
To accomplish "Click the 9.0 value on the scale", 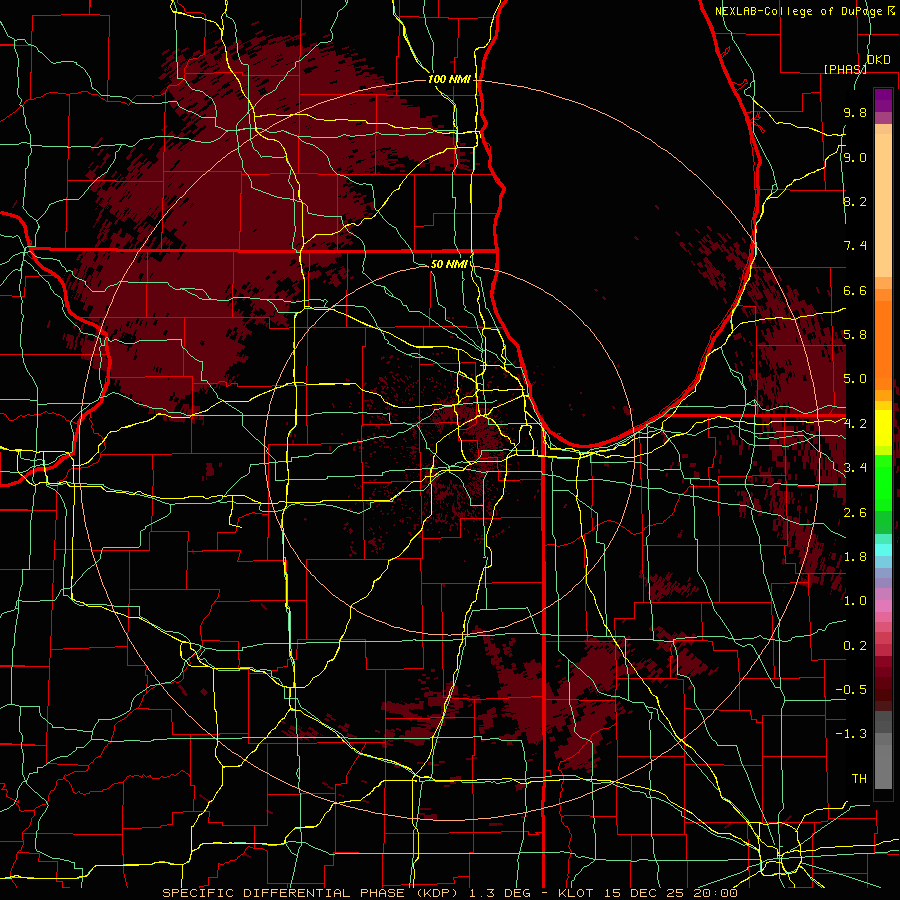I will pos(855,157).
